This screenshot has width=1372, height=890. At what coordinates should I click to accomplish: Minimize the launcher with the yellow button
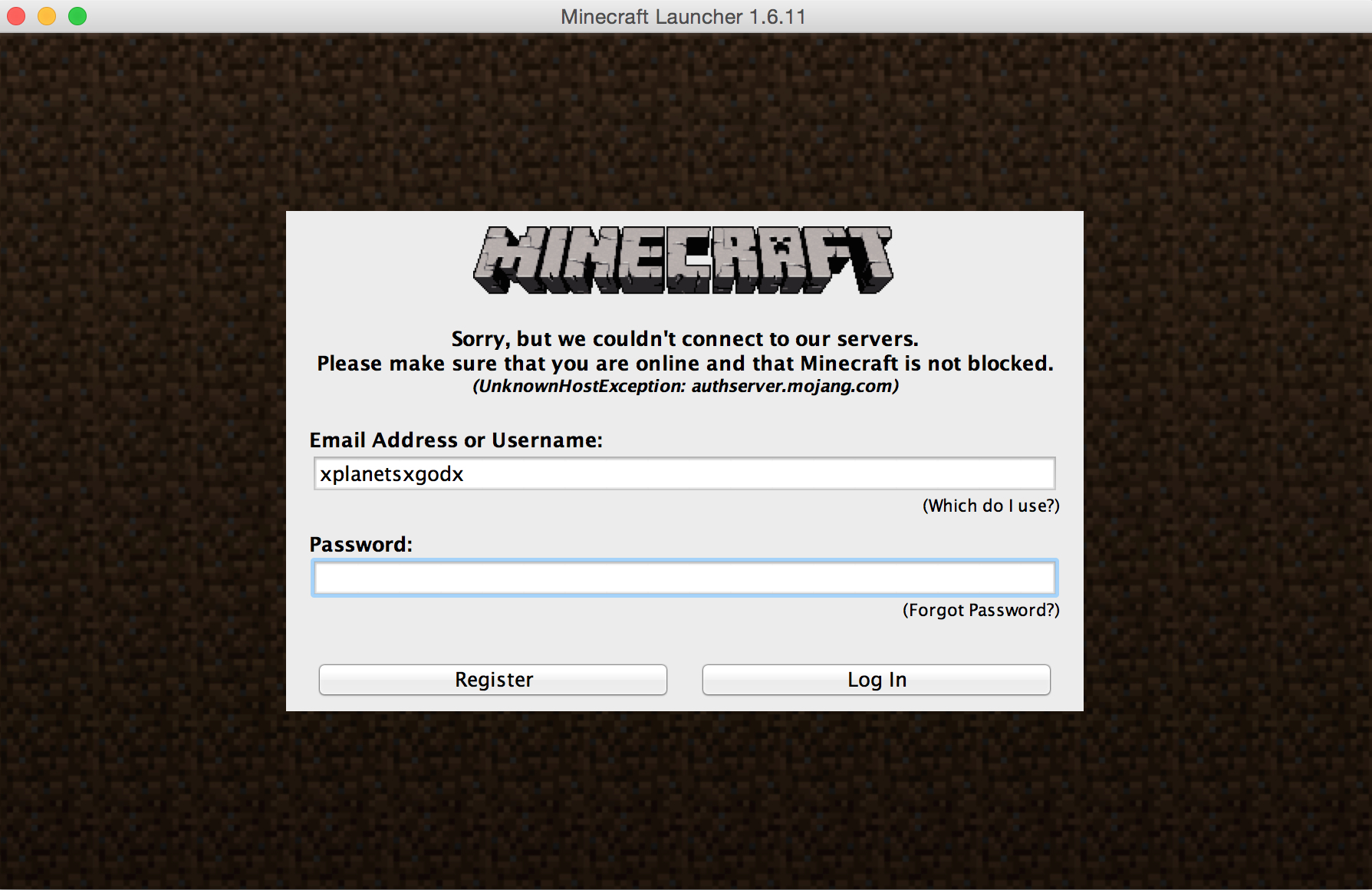(47, 16)
